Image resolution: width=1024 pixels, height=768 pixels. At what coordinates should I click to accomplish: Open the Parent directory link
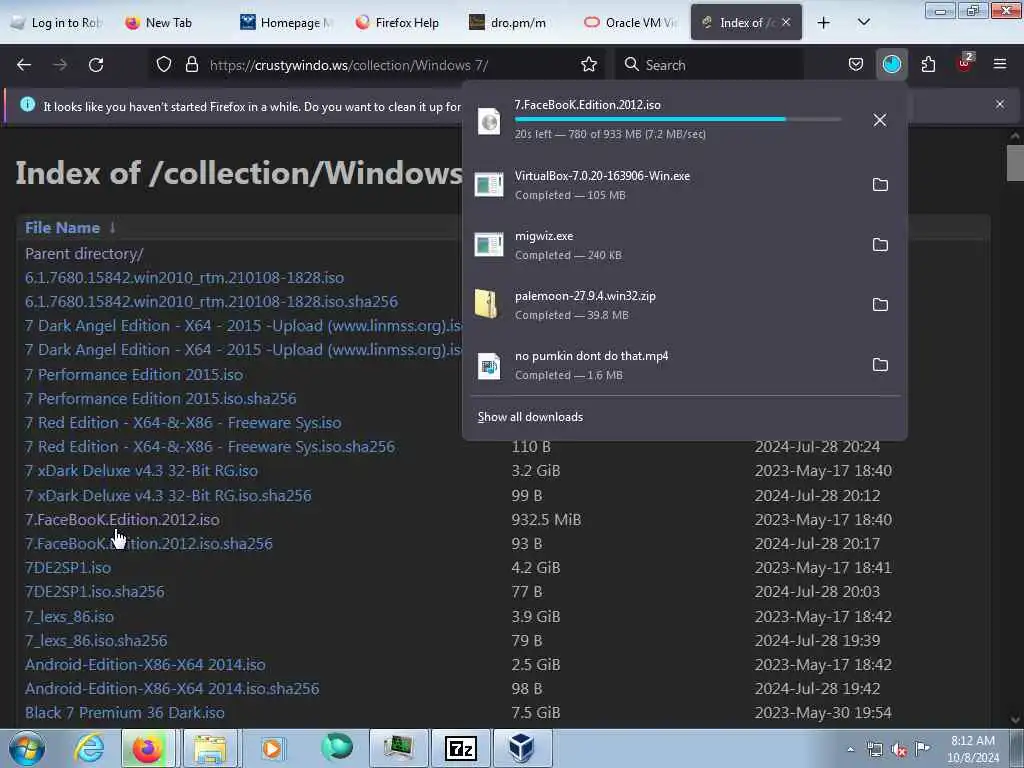pos(84,253)
